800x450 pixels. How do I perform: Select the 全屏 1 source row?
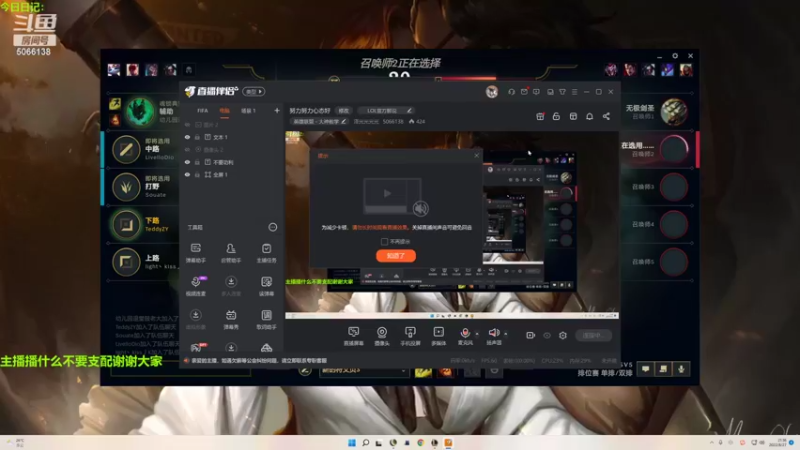click(231, 174)
